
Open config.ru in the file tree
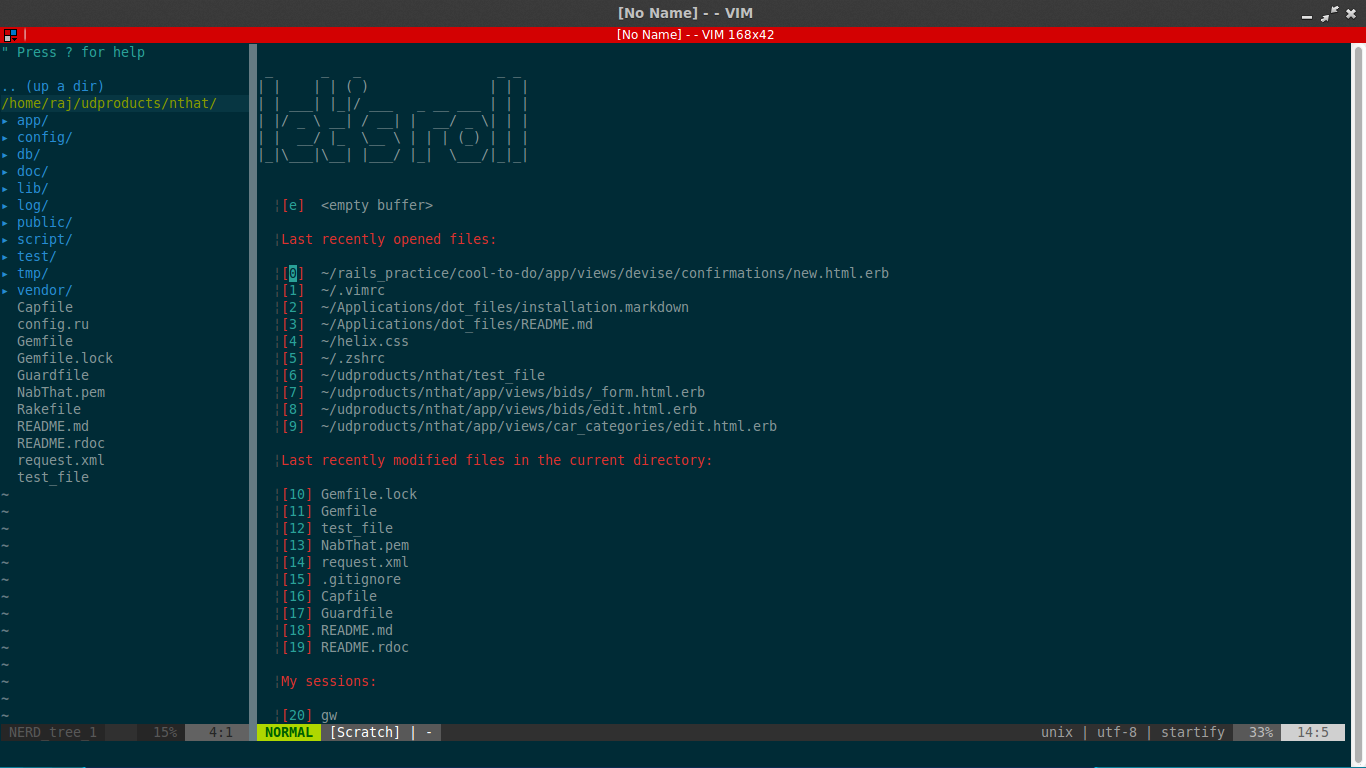click(x=53, y=325)
